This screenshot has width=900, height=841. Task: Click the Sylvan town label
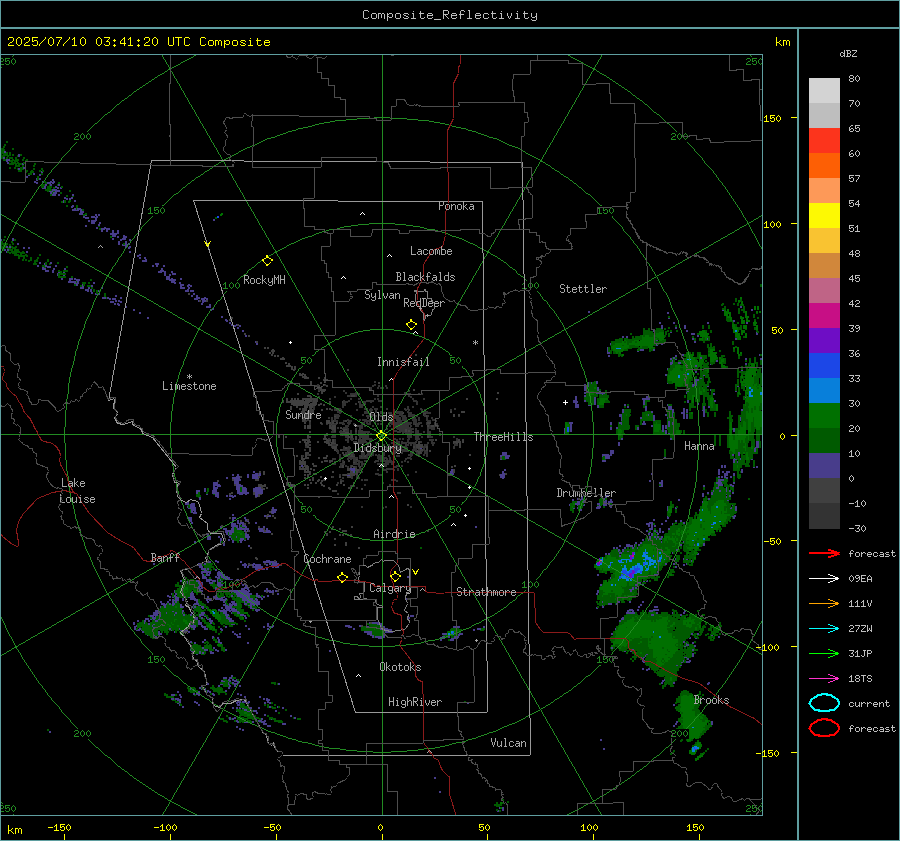click(382, 295)
